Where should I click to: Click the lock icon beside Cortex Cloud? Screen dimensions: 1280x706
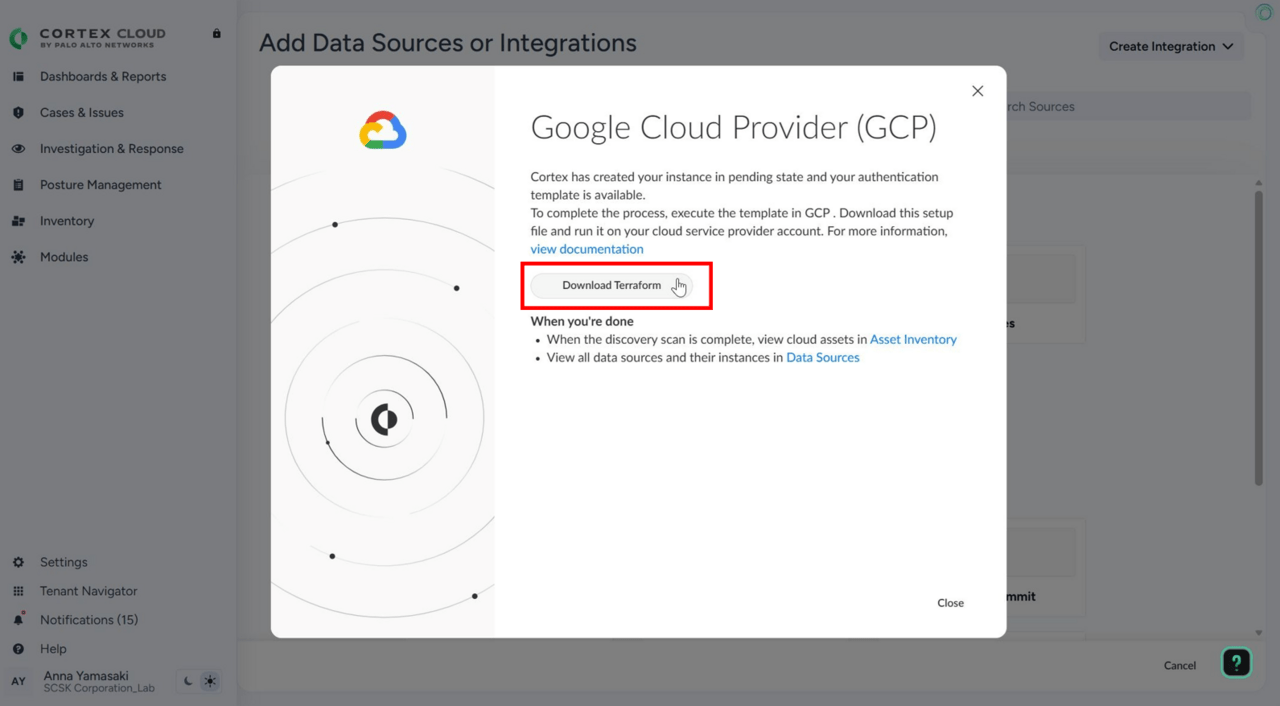[216, 34]
